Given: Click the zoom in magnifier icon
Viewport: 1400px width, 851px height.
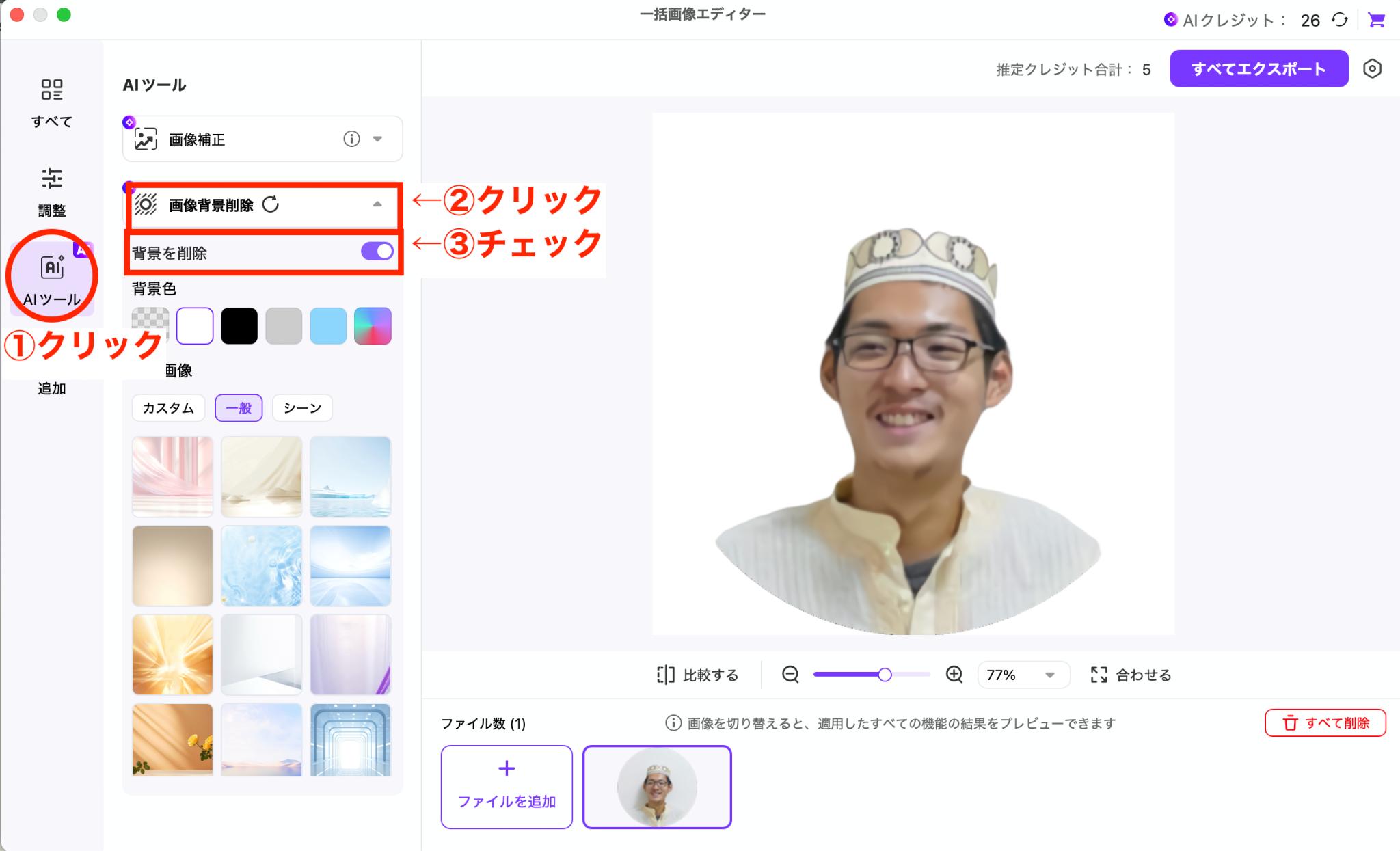Looking at the screenshot, I should (x=954, y=675).
